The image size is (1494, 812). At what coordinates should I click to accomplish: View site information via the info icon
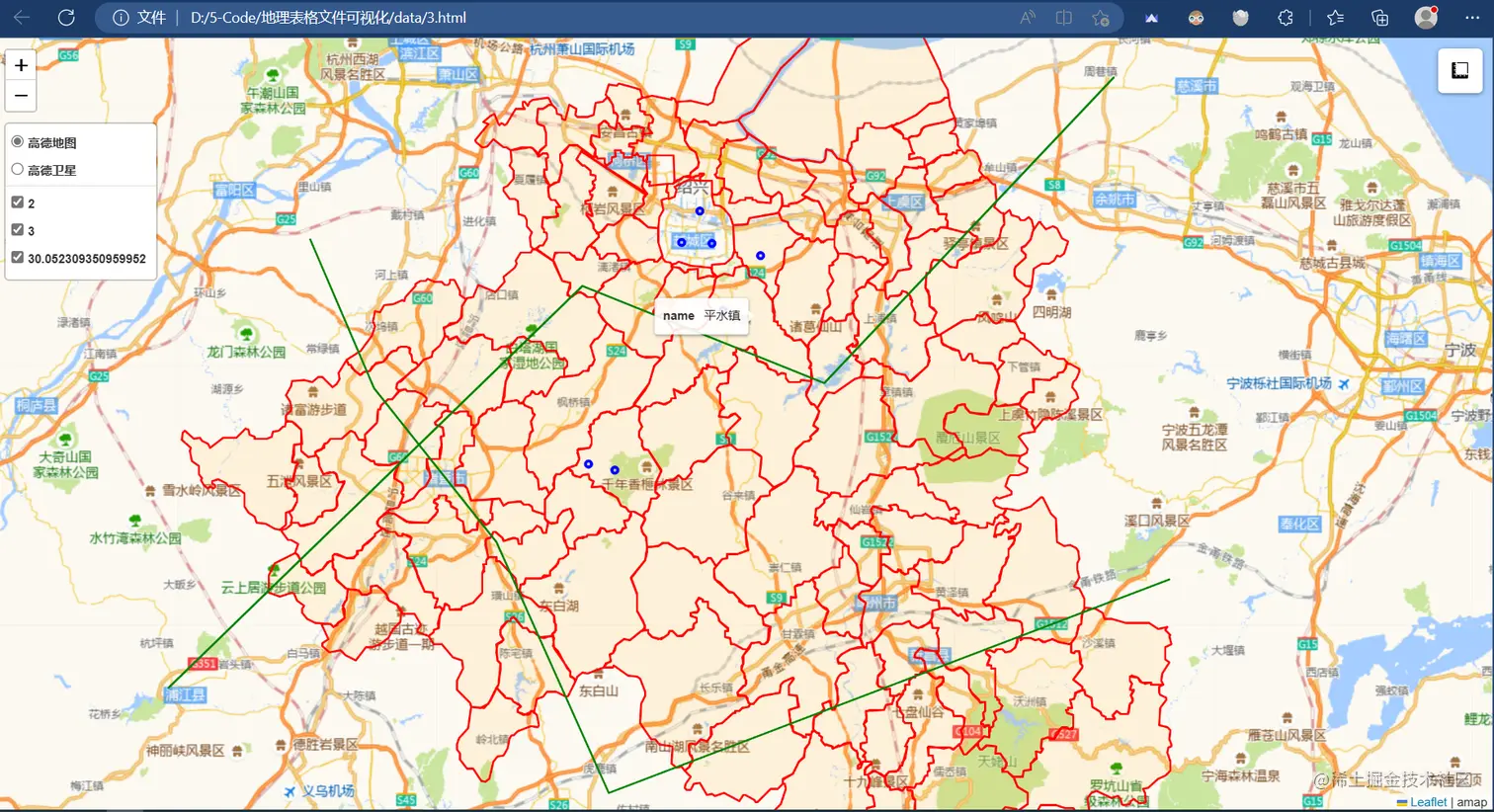click(x=121, y=18)
